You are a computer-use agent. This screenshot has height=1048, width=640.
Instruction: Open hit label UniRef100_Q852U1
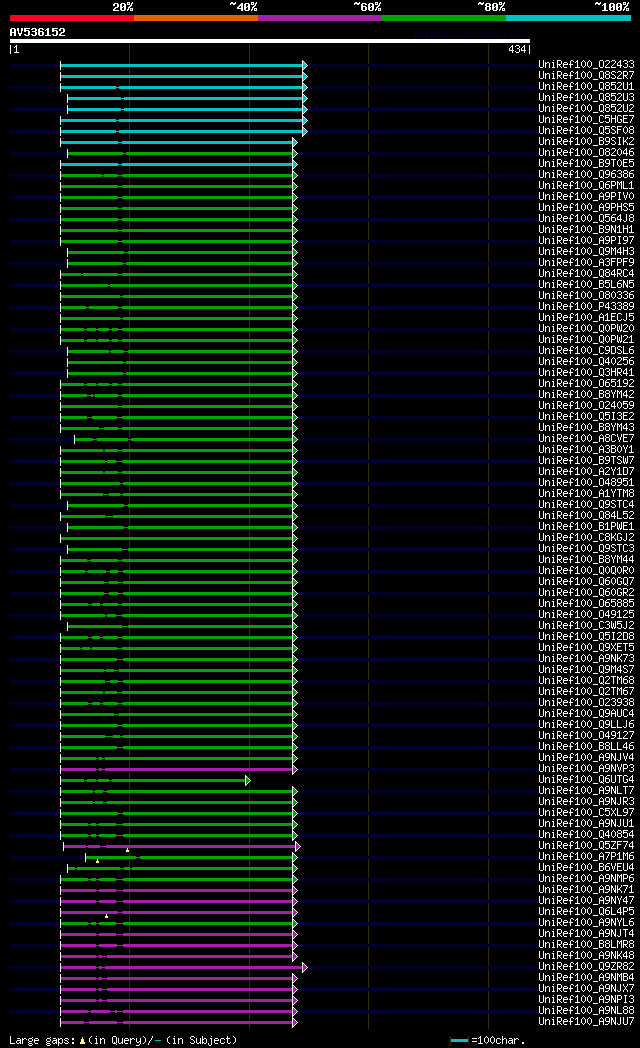point(586,87)
